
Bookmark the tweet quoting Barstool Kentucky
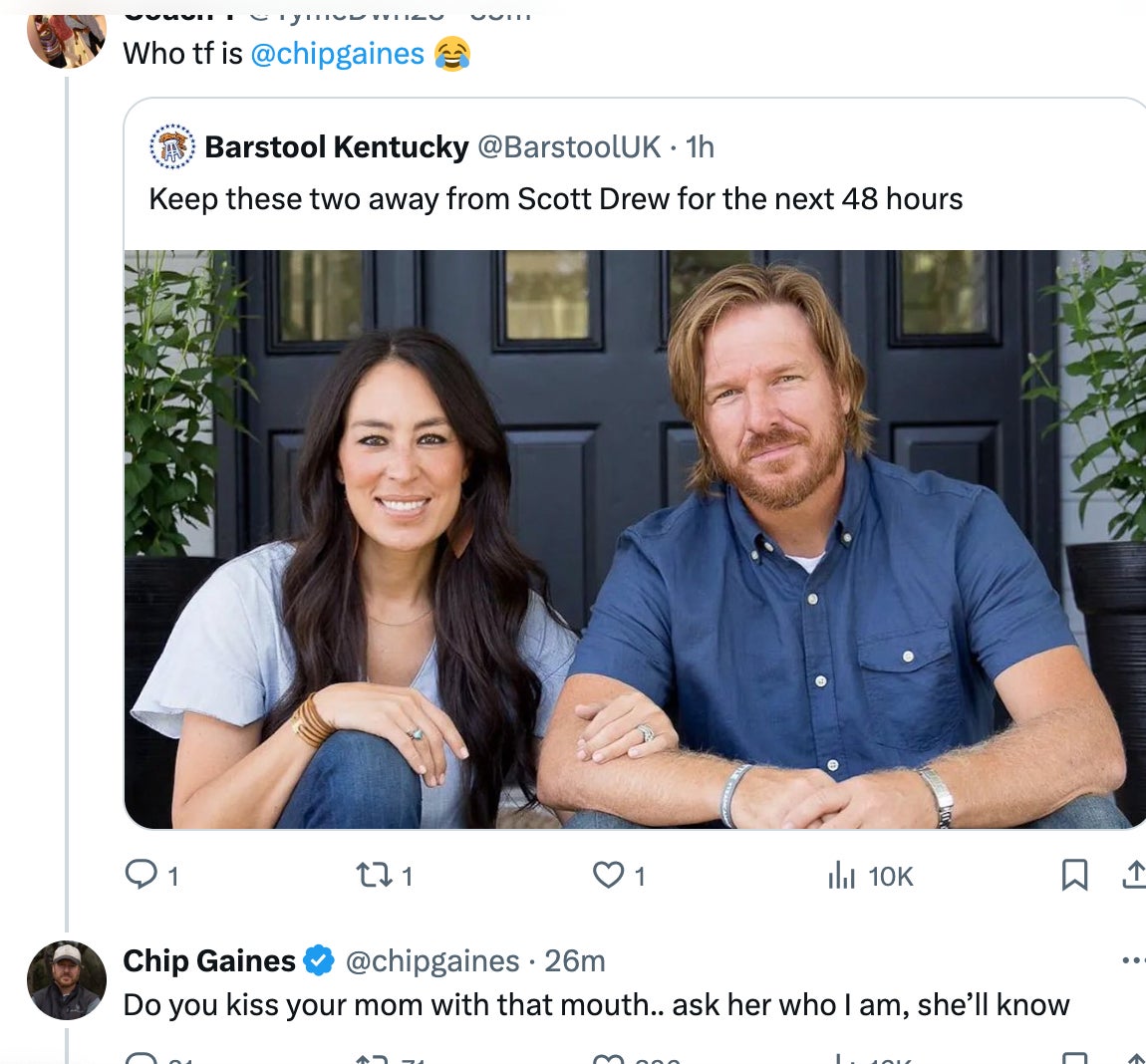click(1074, 875)
